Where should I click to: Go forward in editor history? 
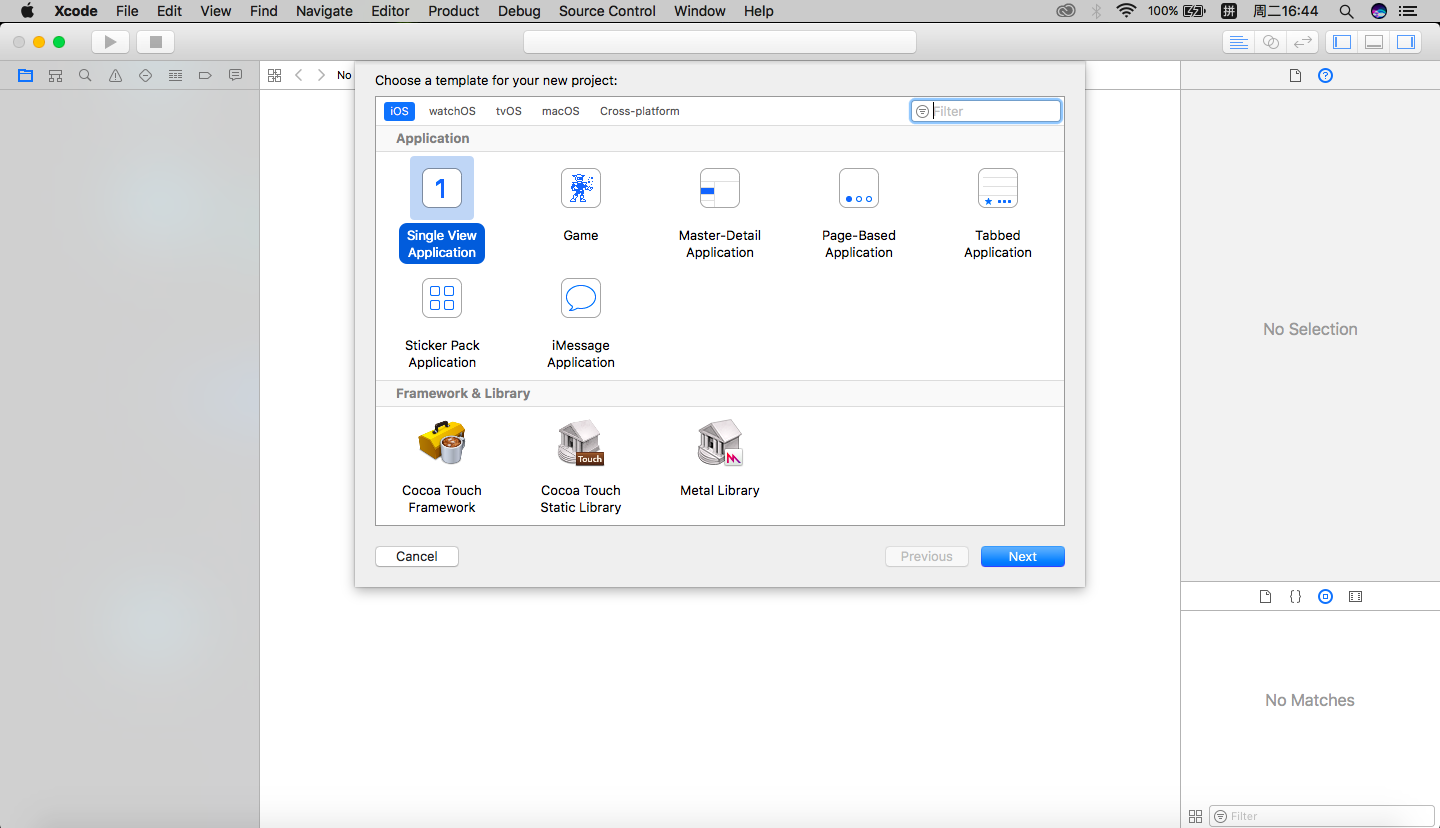(321, 75)
